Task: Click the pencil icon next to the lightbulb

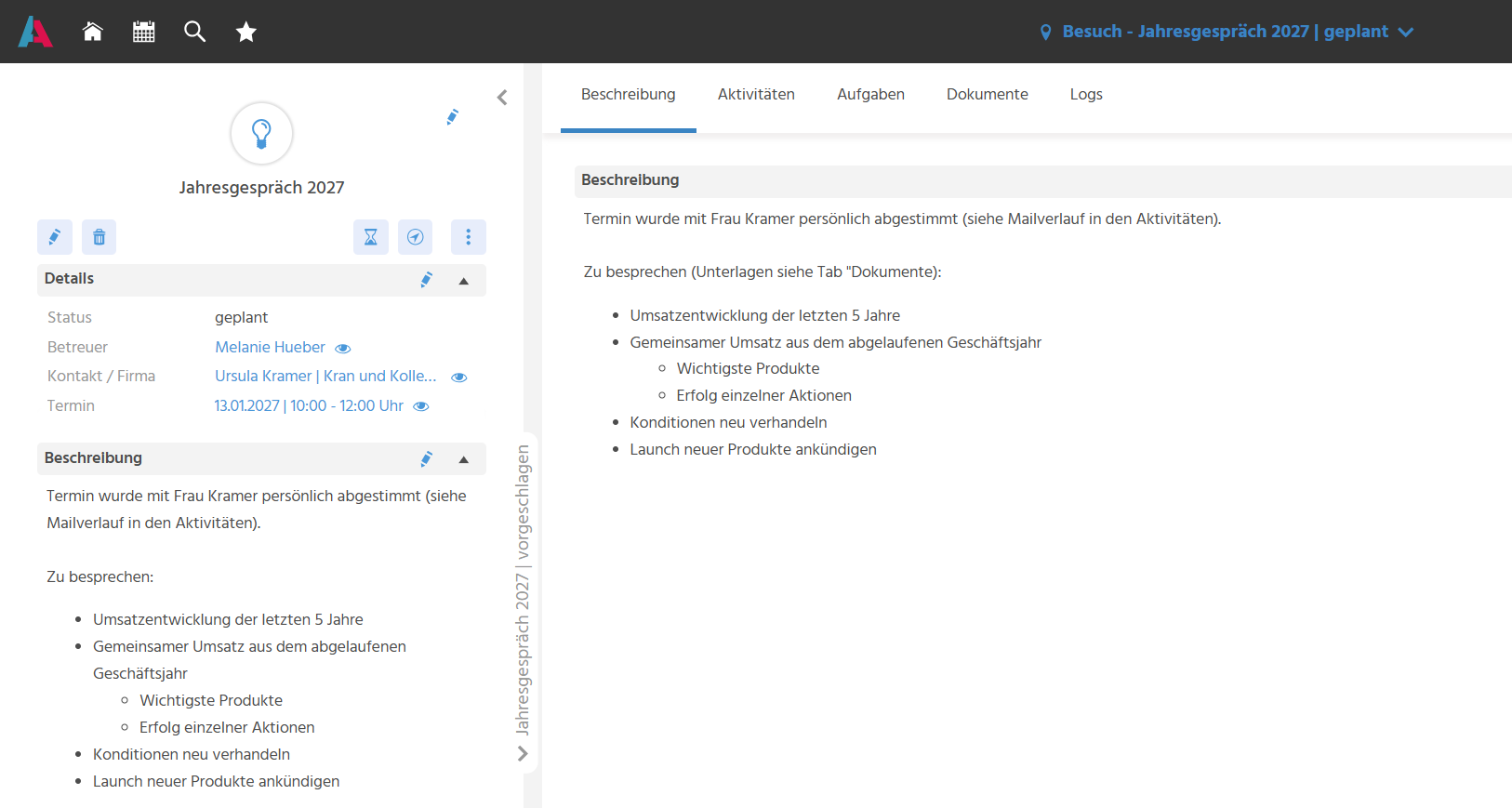Action: (x=452, y=117)
